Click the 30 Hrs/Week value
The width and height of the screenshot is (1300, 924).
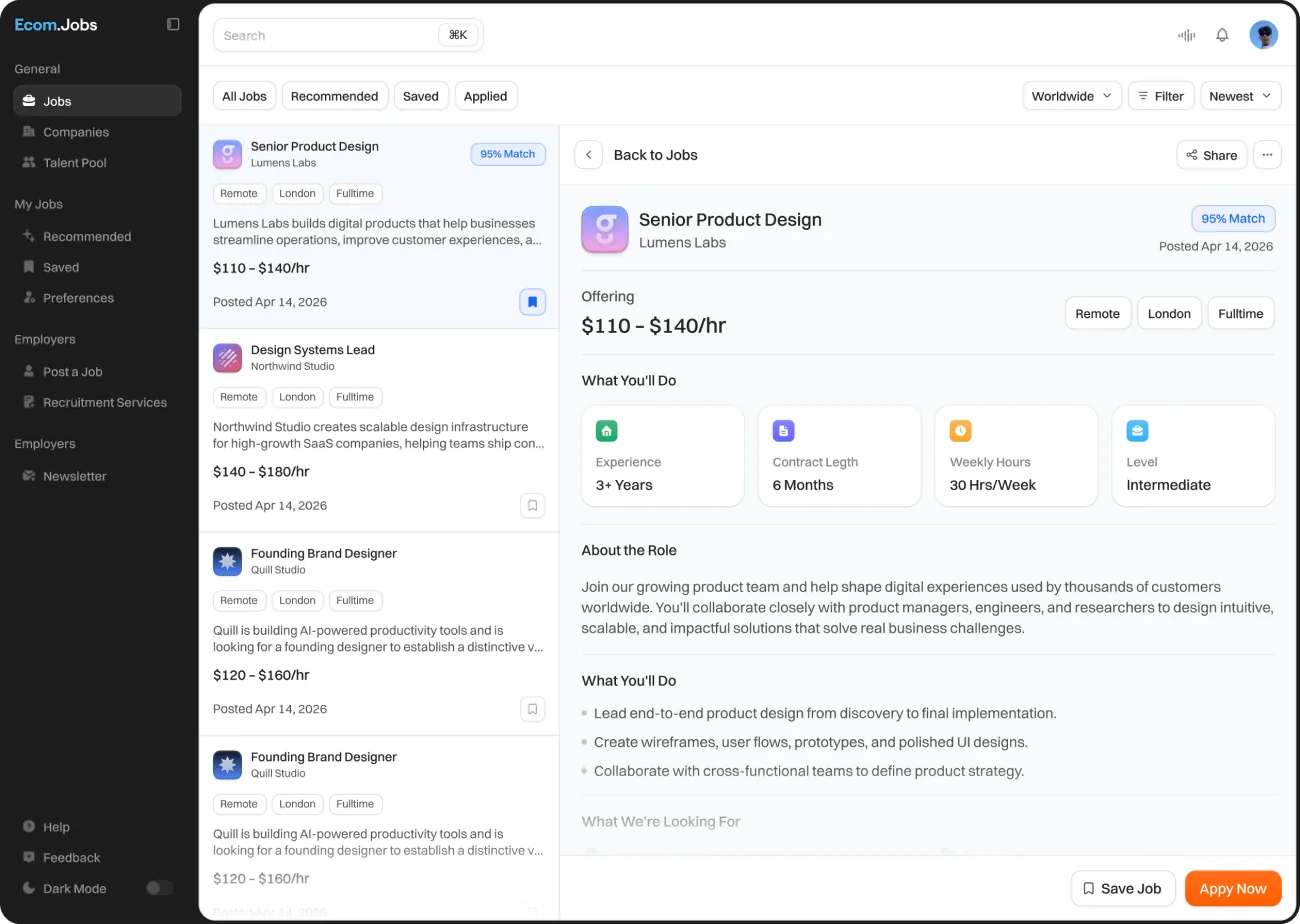993,485
